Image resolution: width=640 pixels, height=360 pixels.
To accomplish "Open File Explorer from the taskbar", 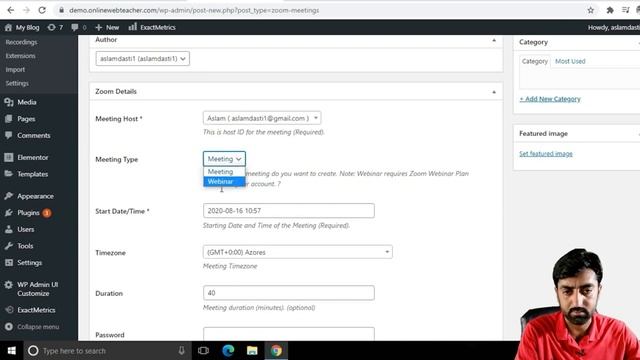I will pyautogui.click(x=252, y=351).
